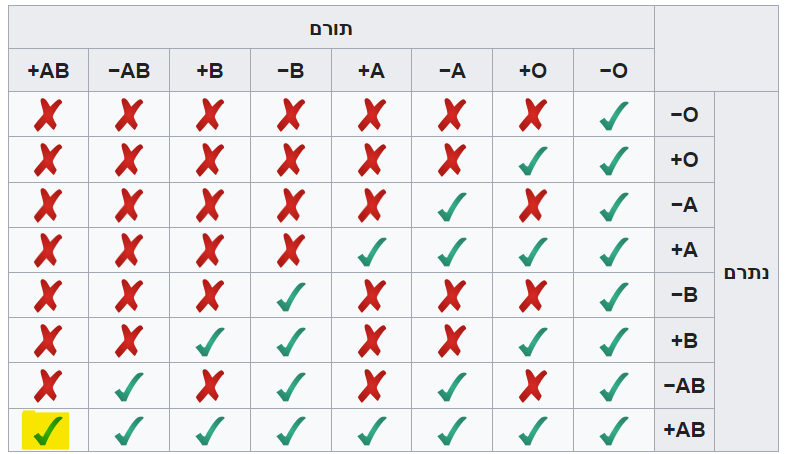This screenshot has width=792, height=454.
Task: Click the yellow-highlighted checkmark in the +AB row
Action: click(x=47, y=430)
